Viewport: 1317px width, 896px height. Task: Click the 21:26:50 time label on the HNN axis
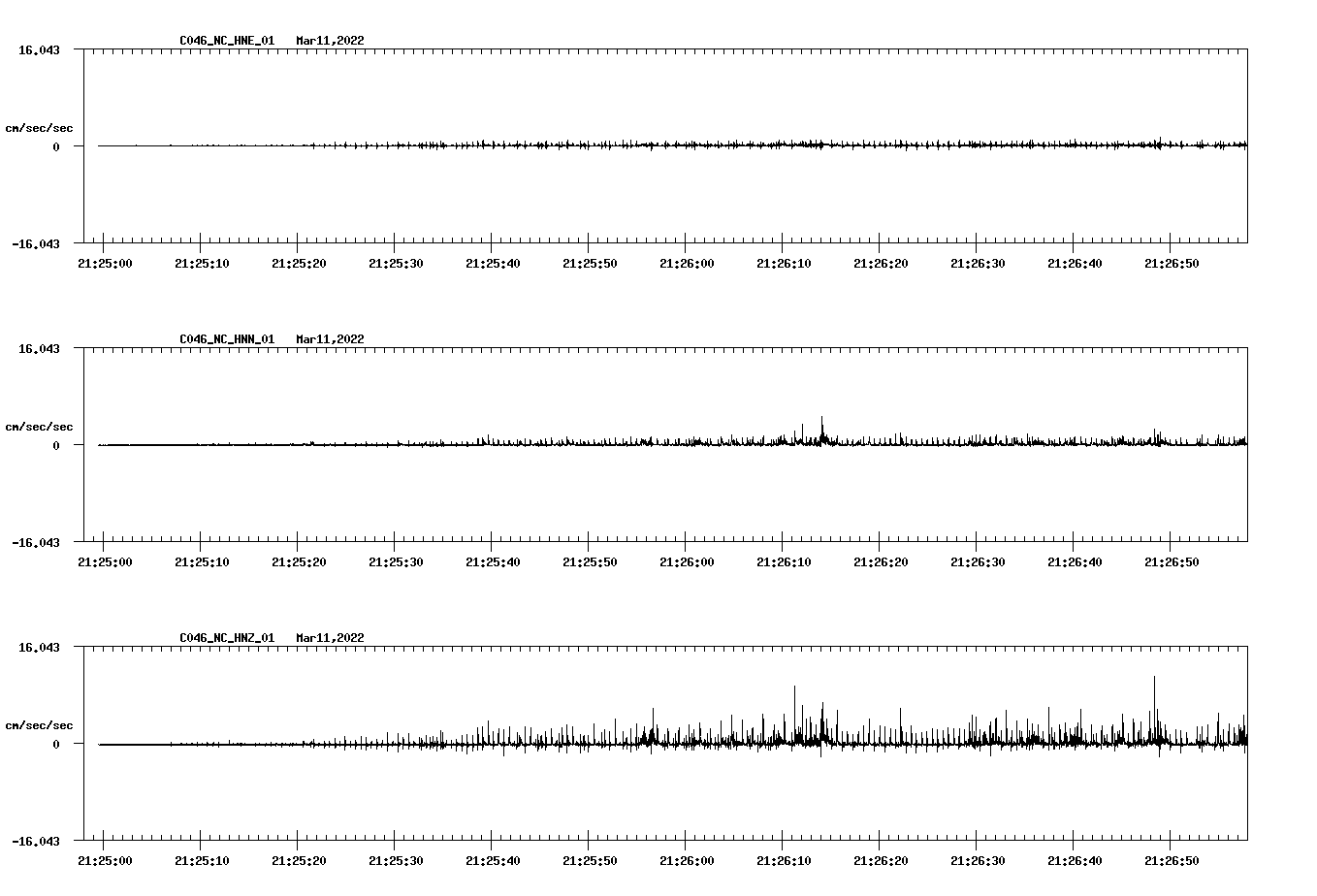[1172, 562]
